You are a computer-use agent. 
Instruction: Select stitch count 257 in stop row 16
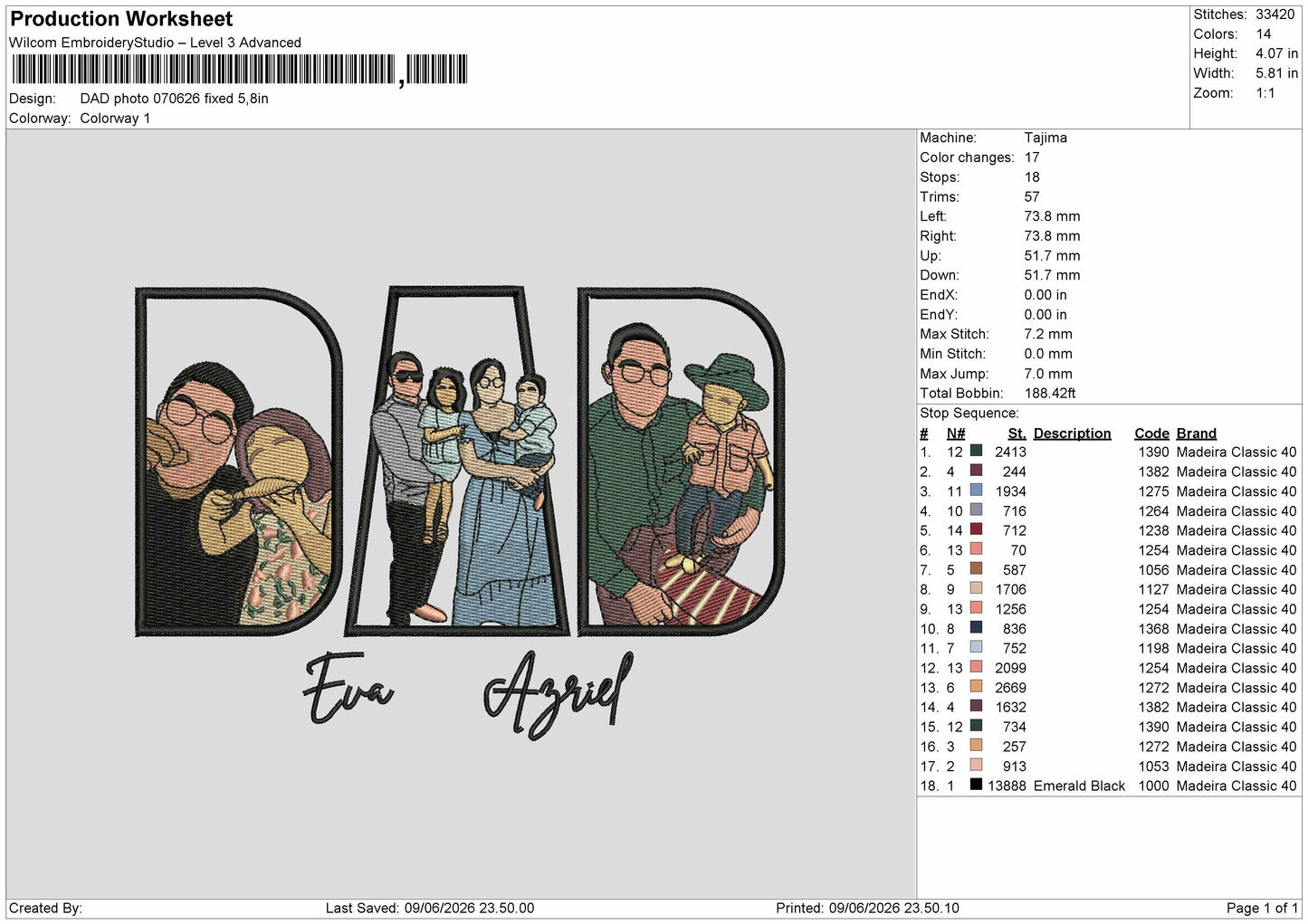(1015, 747)
